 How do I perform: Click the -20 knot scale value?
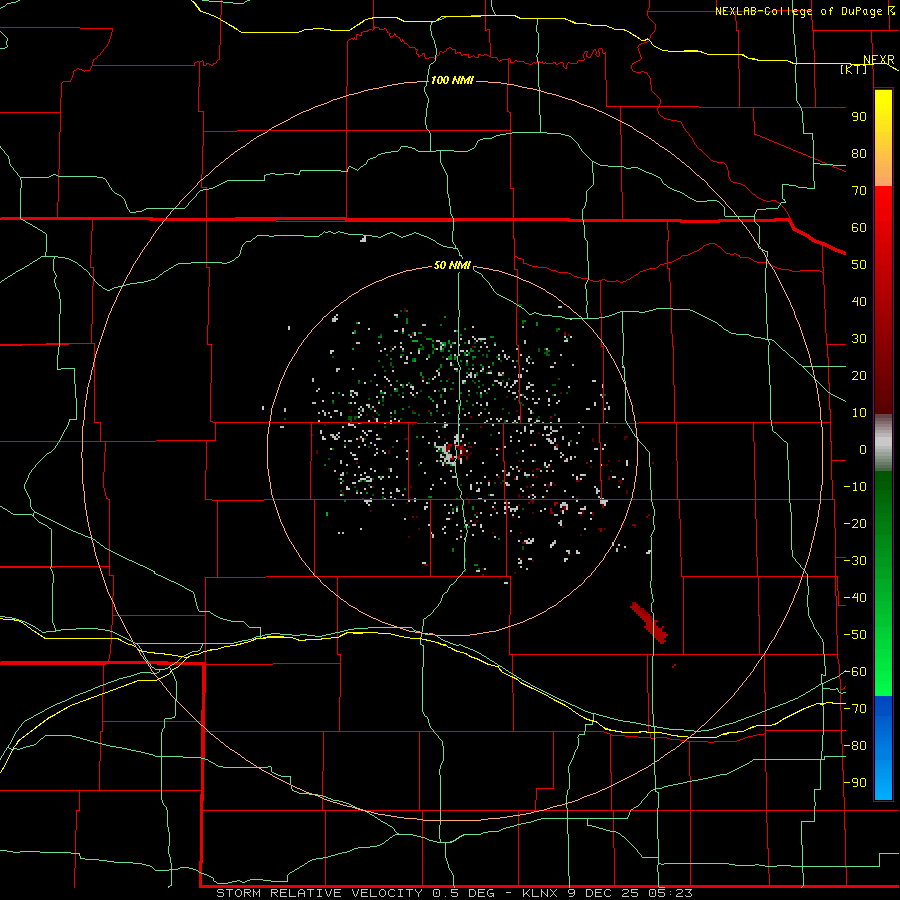point(855,524)
